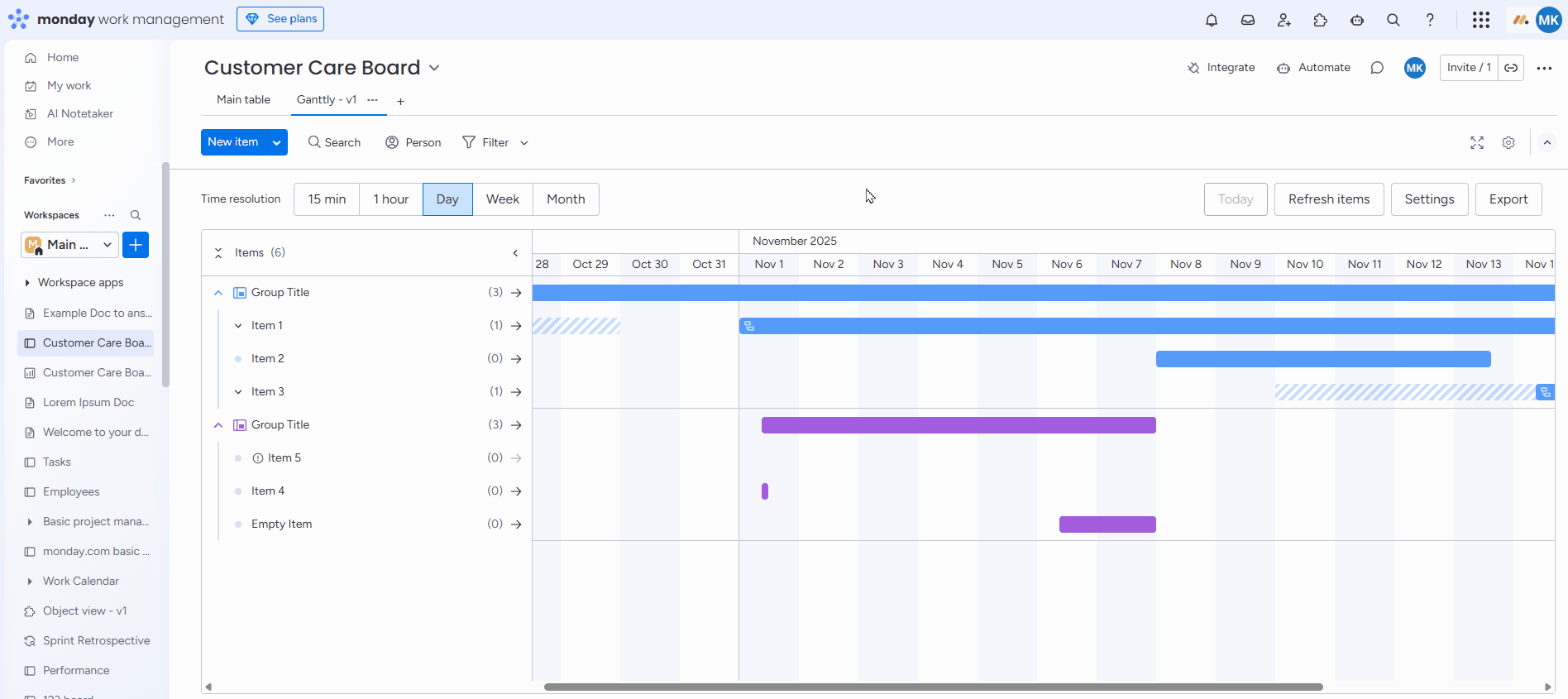1568x699 pixels.
Task: Expand the Workspace apps section
Action: 27,283
